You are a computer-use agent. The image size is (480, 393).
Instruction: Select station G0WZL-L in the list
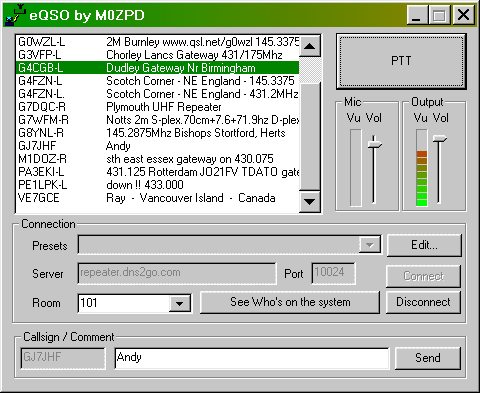click(x=157, y=42)
